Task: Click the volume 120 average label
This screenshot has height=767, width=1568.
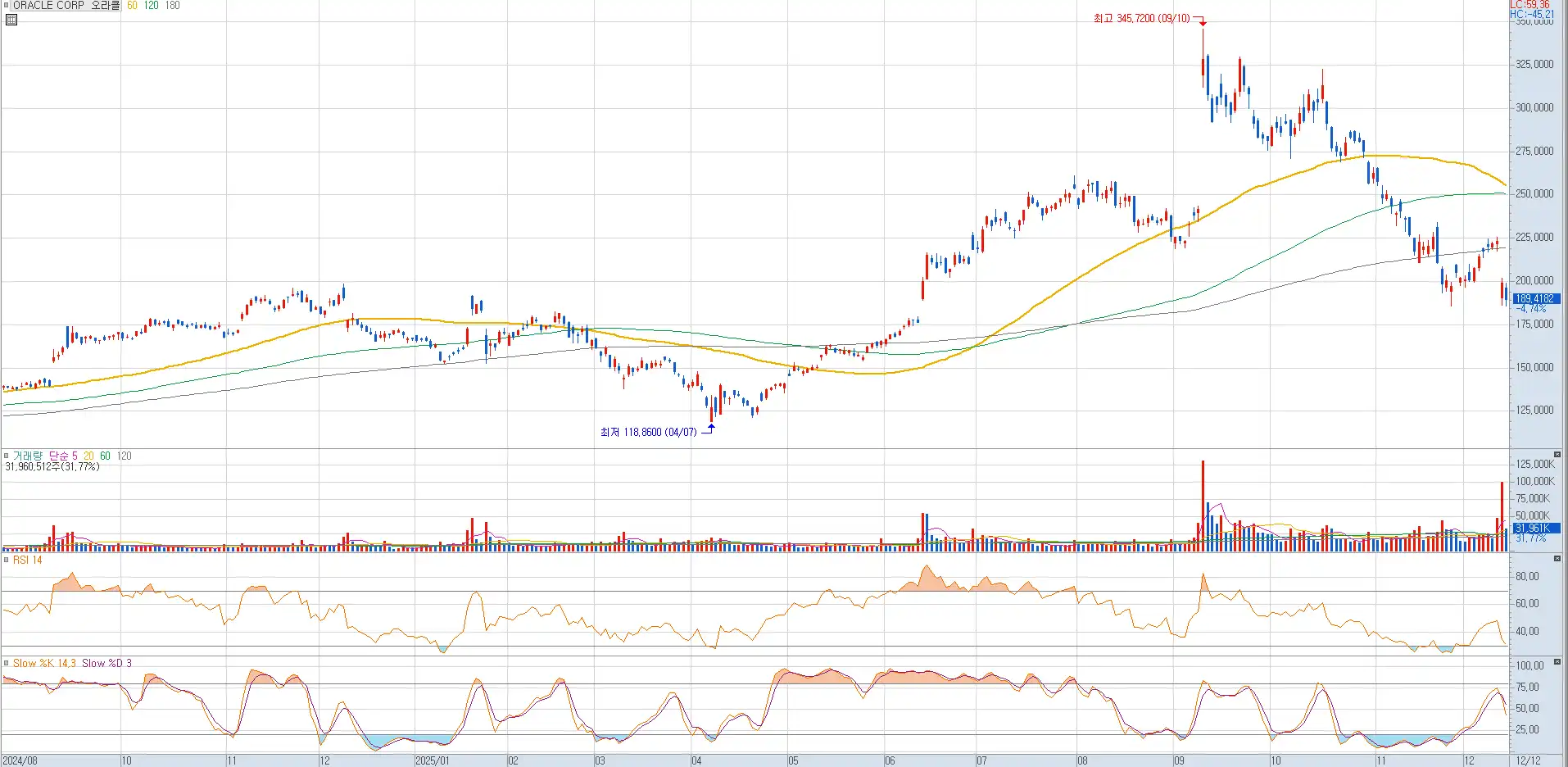Action: (x=124, y=456)
